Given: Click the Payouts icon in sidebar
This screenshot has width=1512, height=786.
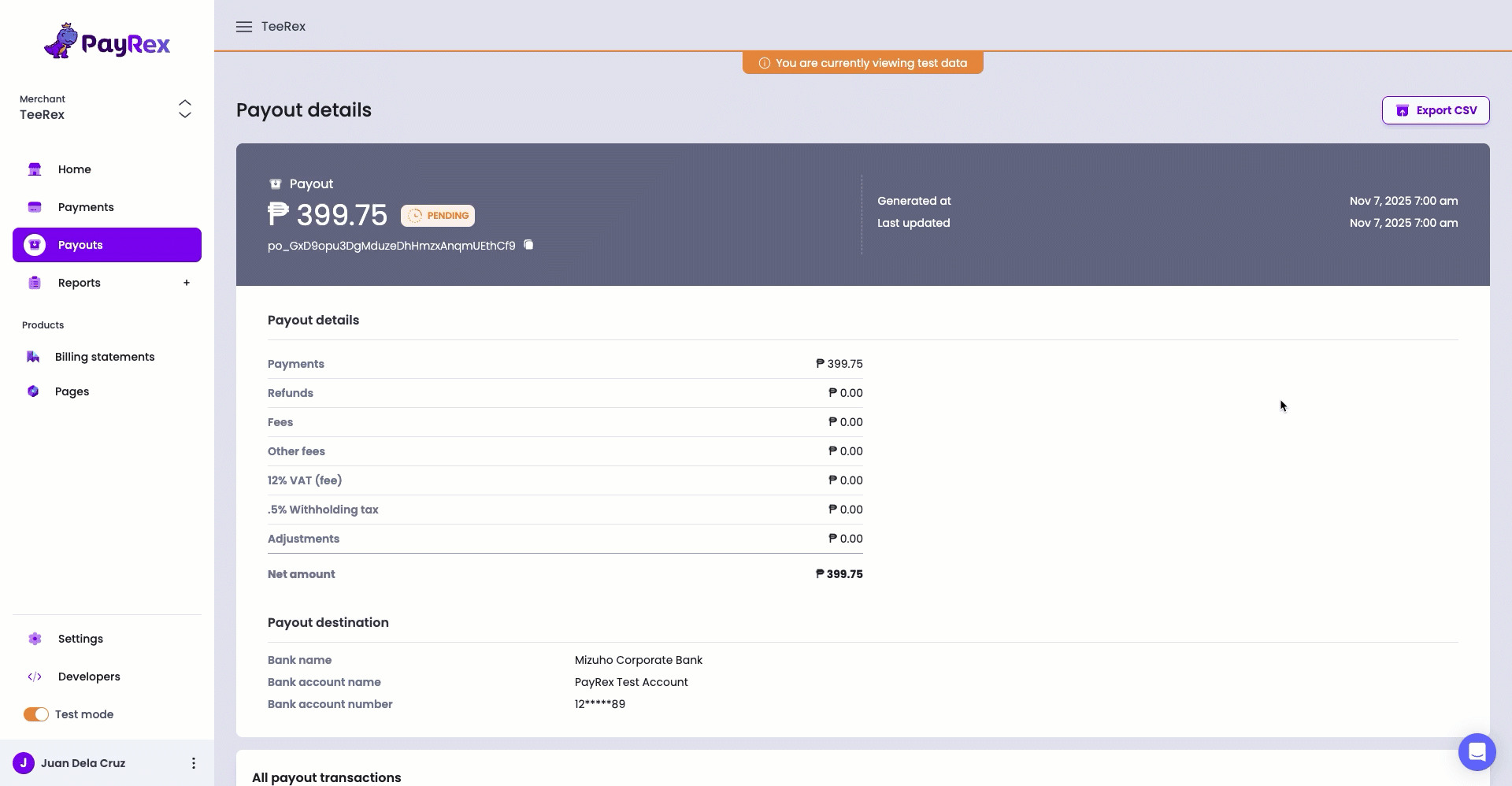Looking at the screenshot, I should pyautogui.click(x=35, y=244).
